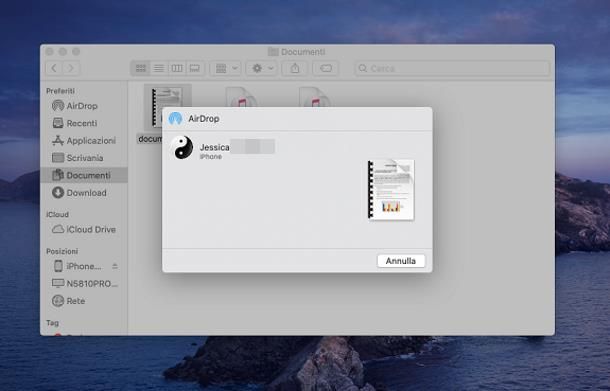Click the Share toolbar button
Image resolution: width=610 pixels, height=391 pixels.
[x=295, y=68]
